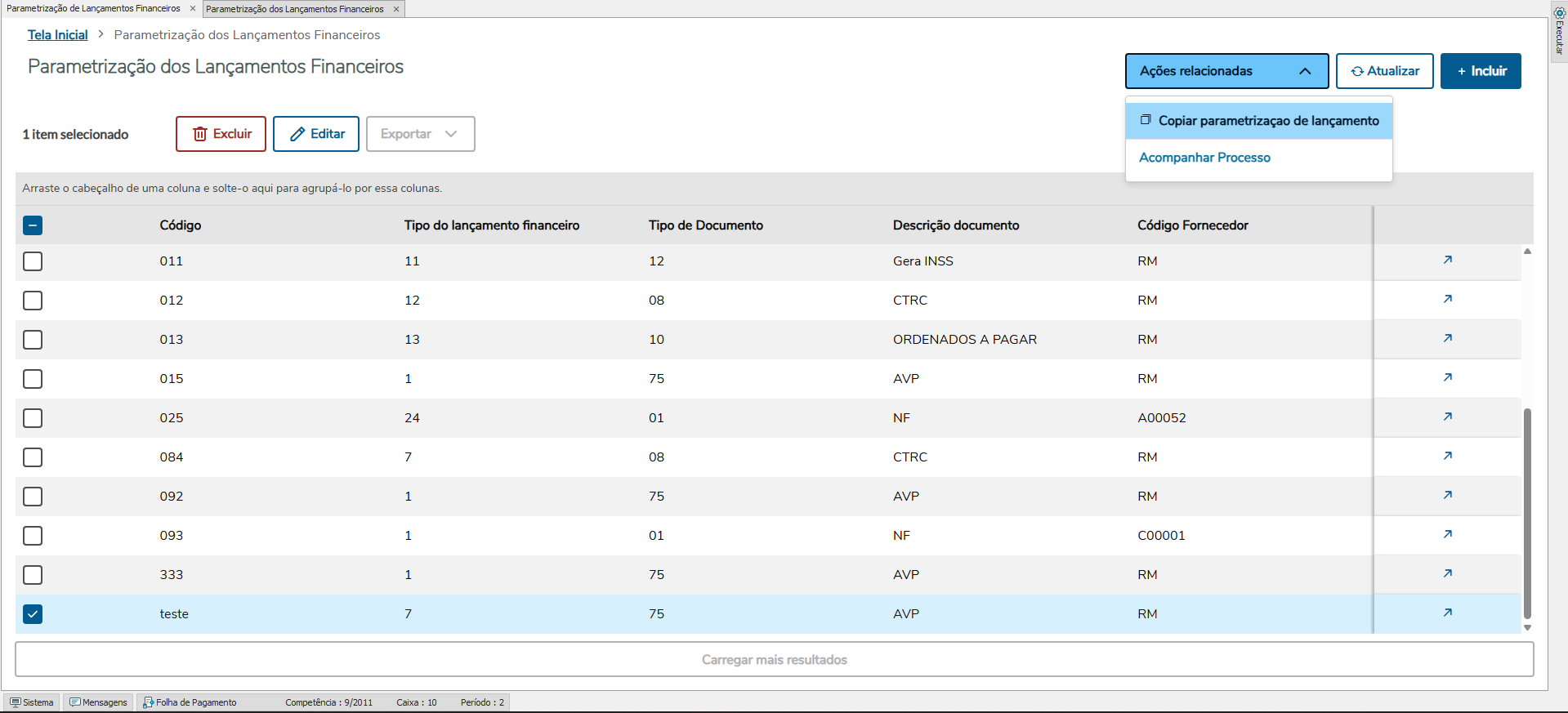
Task: Open details arrow for row 333
Action: [1447, 574]
